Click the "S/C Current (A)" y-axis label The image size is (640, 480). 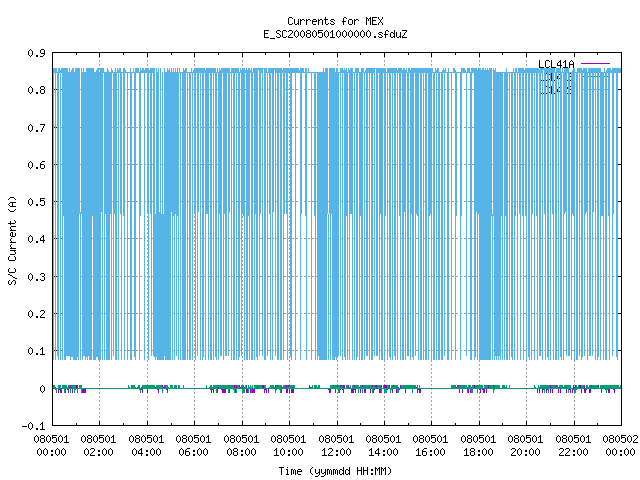(x=12, y=241)
